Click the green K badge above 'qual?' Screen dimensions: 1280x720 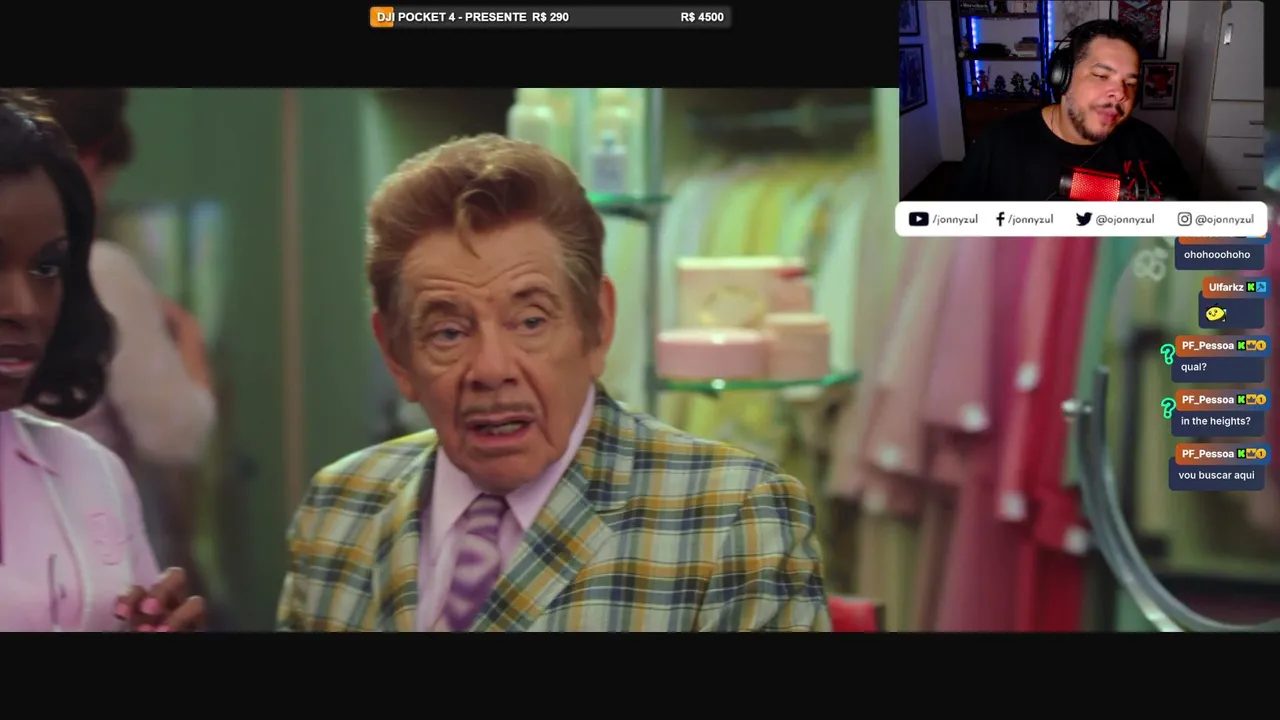coord(1242,346)
